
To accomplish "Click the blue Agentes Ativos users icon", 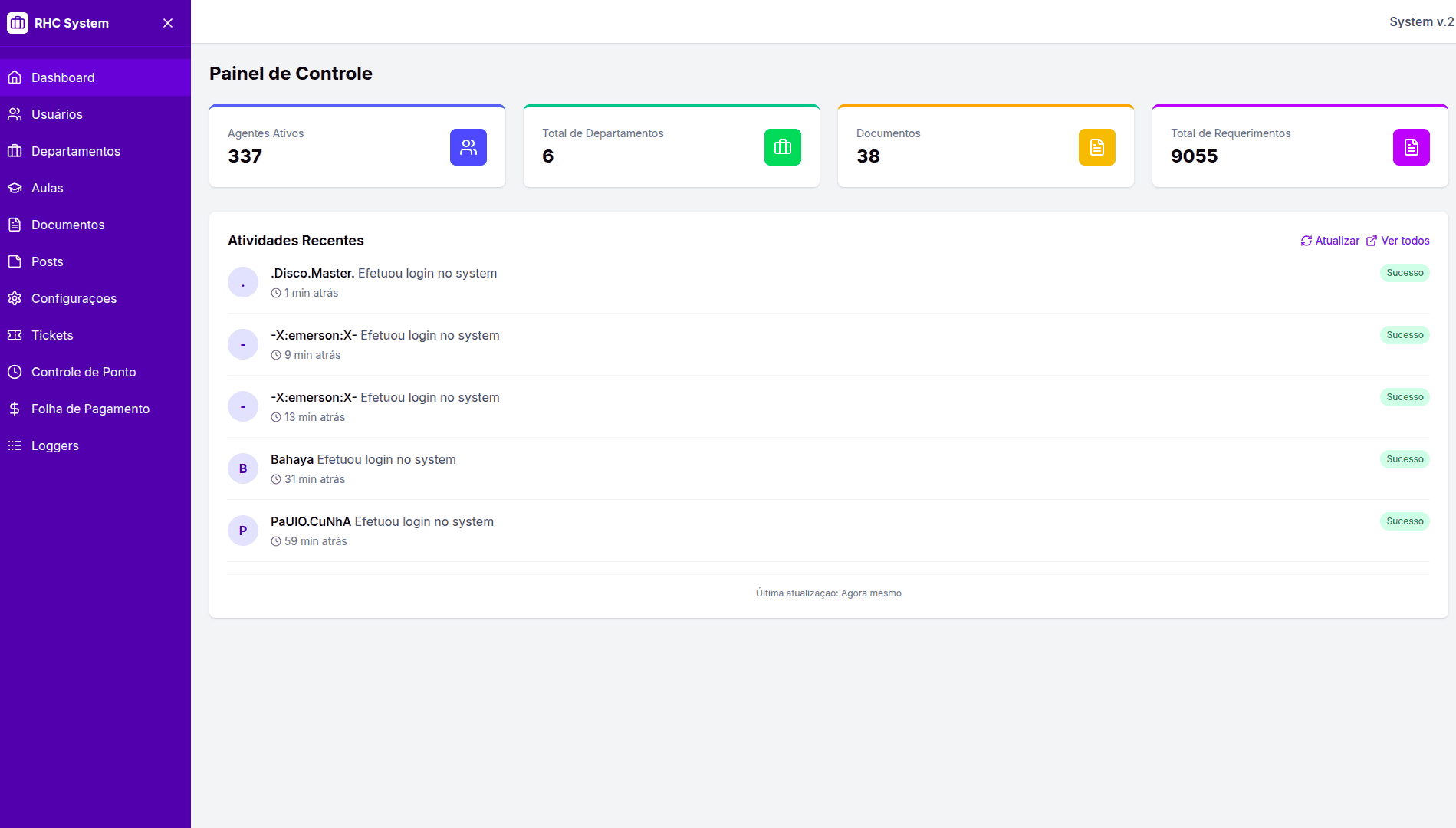I will [468, 147].
